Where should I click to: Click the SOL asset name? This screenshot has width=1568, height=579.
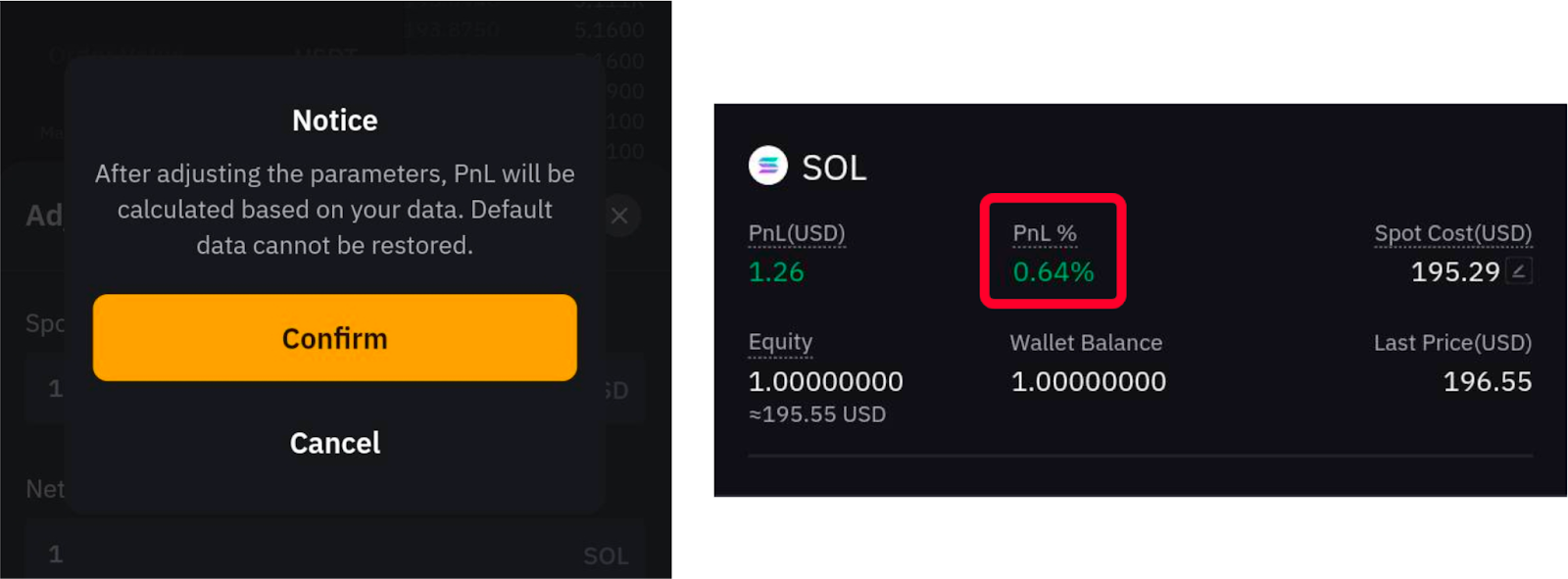pos(834,168)
